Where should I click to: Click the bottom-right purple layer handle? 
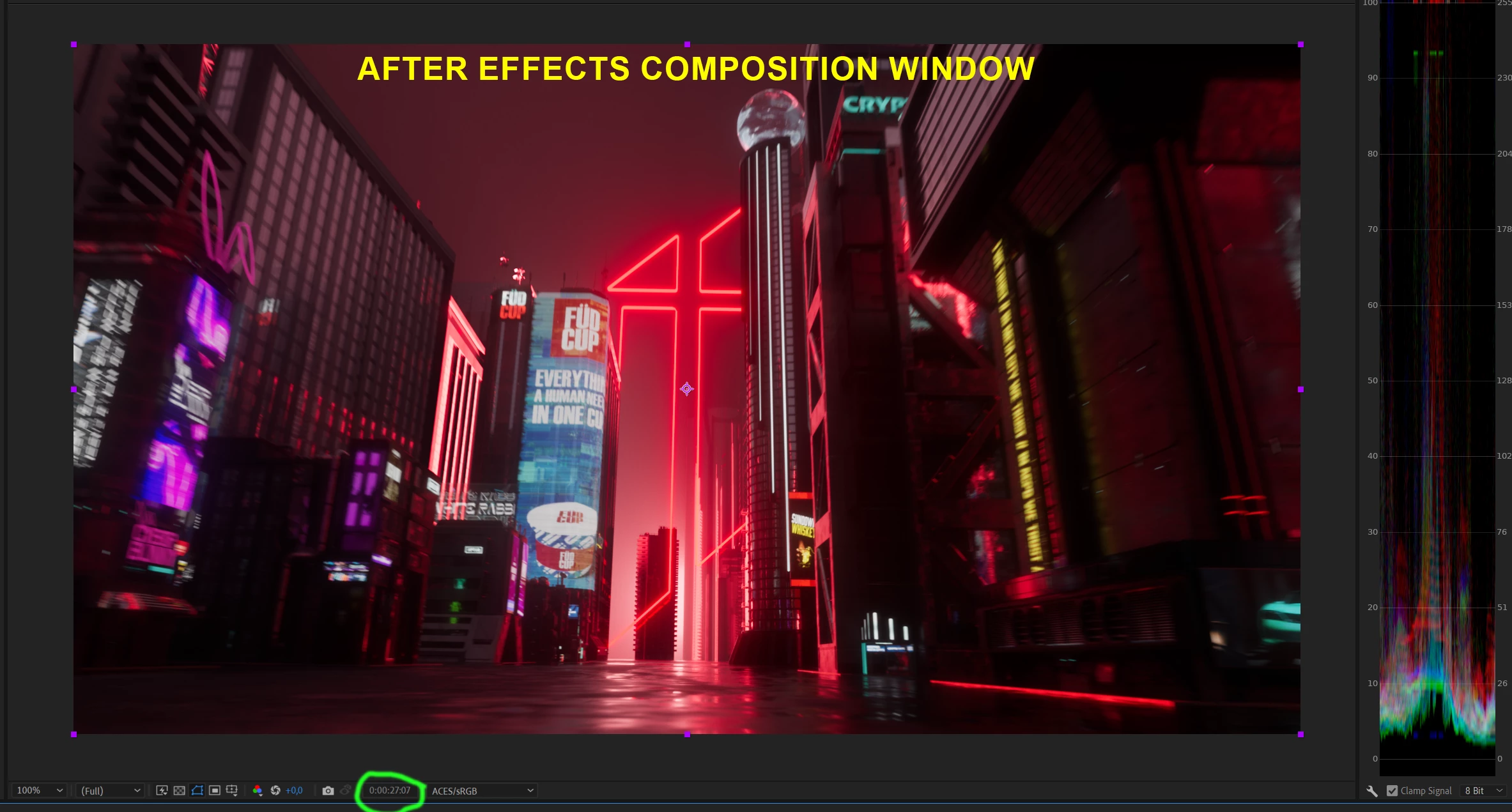pyautogui.click(x=1300, y=734)
